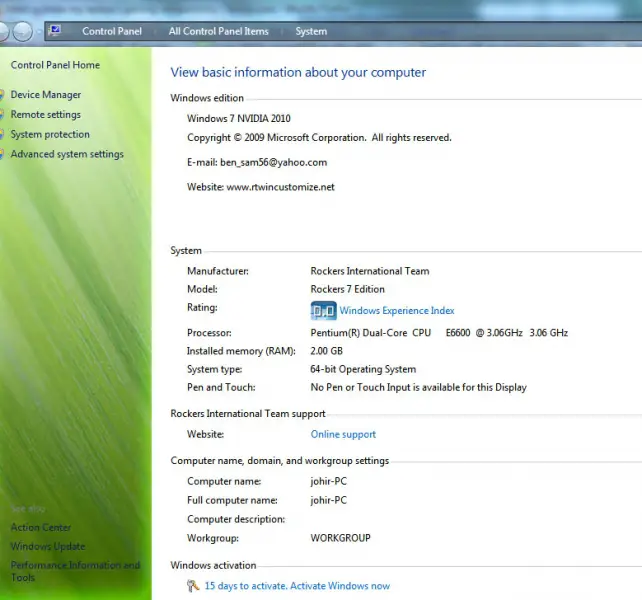Click the Pentium(R) Dual-Core CPU processor value
Viewport: 642px width, 600px height.
tap(439, 333)
